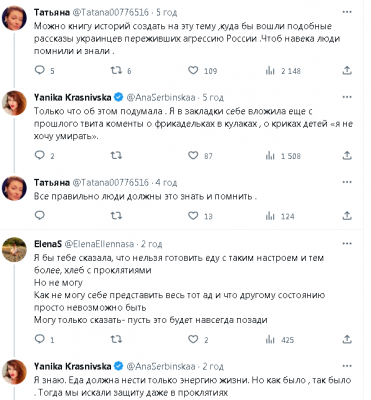Like ElenaS's tweet with 2 likes
The width and height of the screenshot is (371, 400).
click(x=193, y=339)
